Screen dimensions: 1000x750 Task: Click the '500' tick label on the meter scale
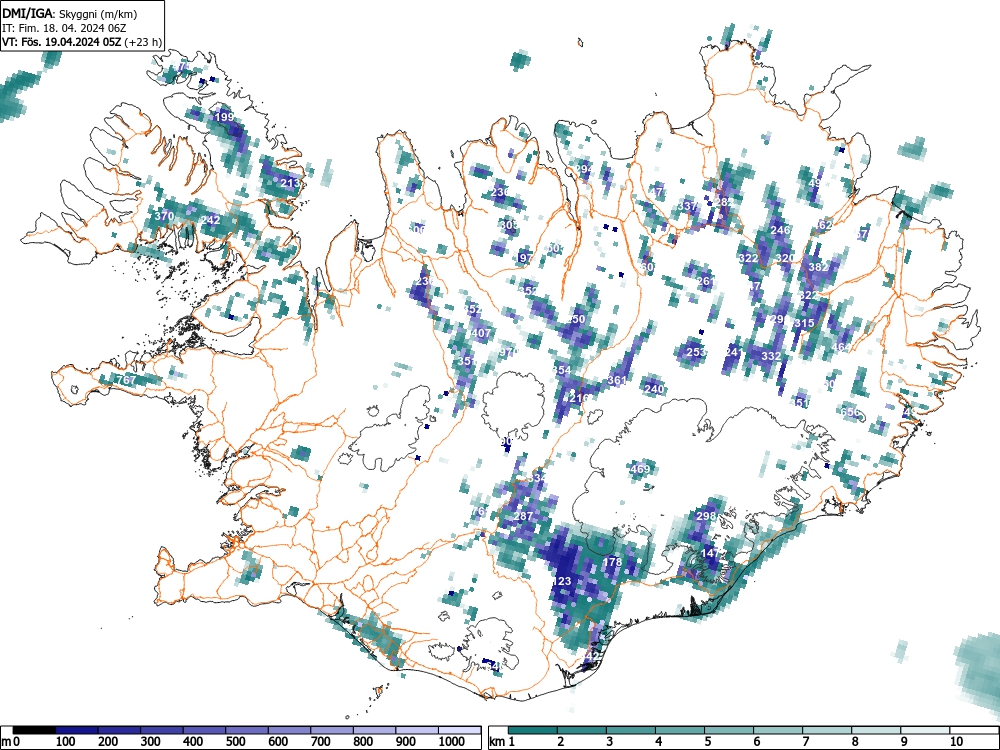(235, 742)
